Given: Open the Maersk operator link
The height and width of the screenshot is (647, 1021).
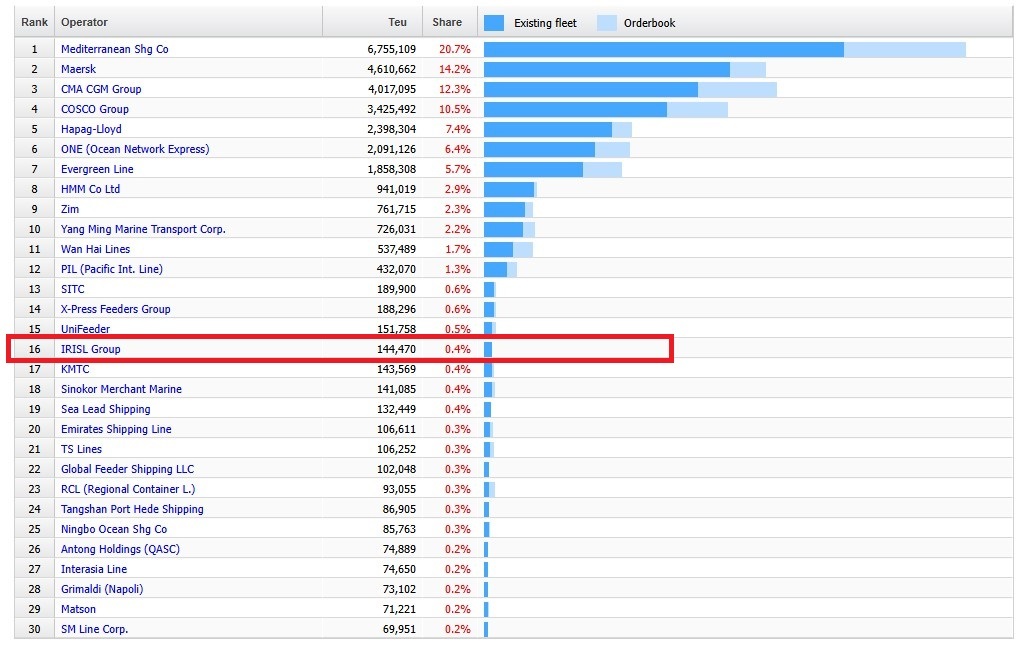Looking at the screenshot, I should 79,69.
